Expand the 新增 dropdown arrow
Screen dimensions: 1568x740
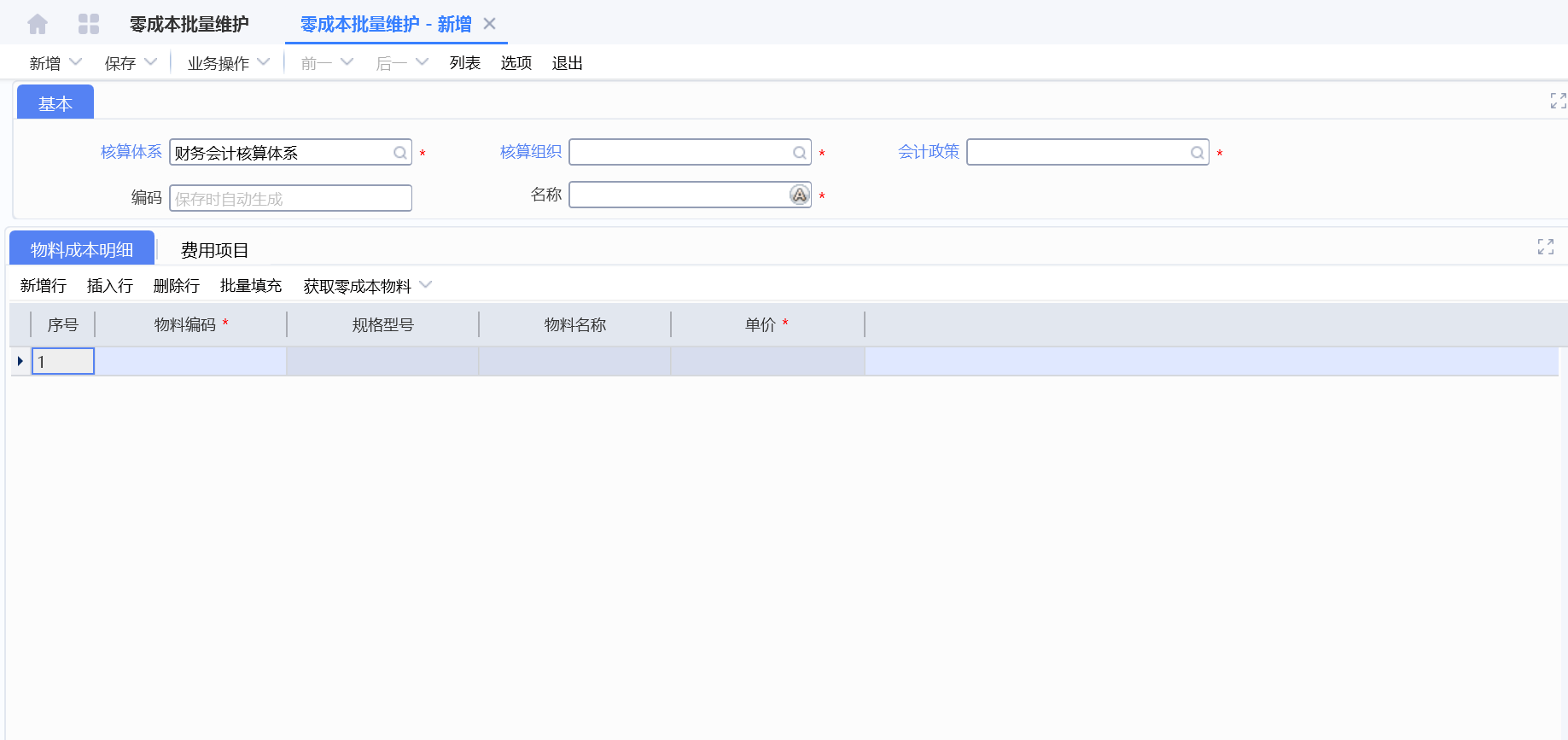(x=75, y=62)
